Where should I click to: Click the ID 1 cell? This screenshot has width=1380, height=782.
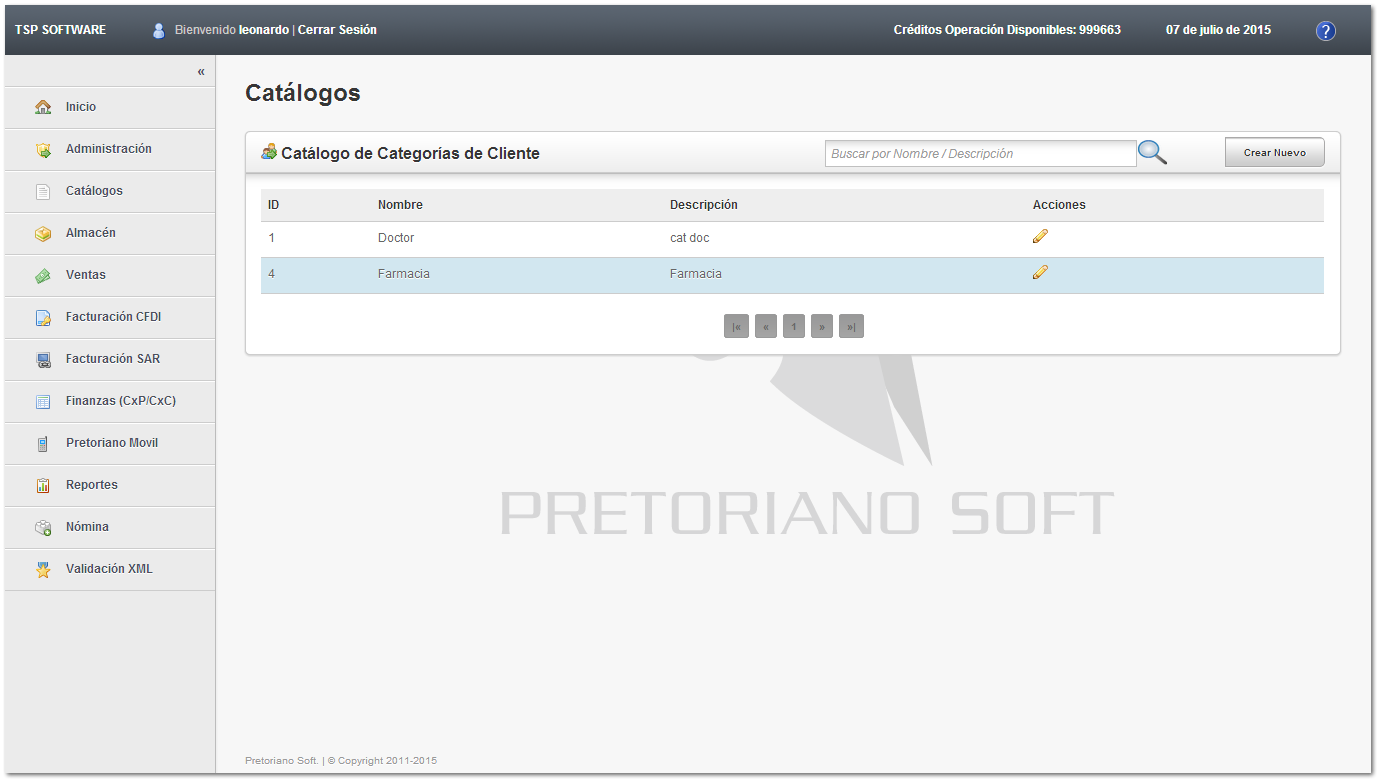tap(271, 238)
